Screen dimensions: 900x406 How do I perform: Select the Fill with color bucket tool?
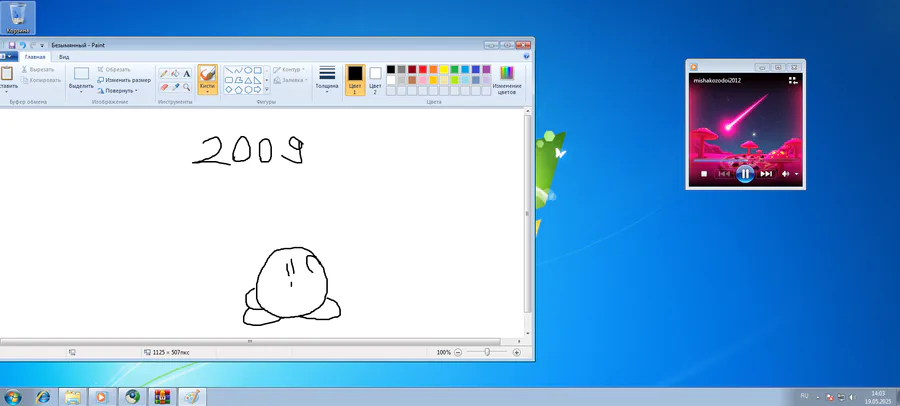(176, 74)
